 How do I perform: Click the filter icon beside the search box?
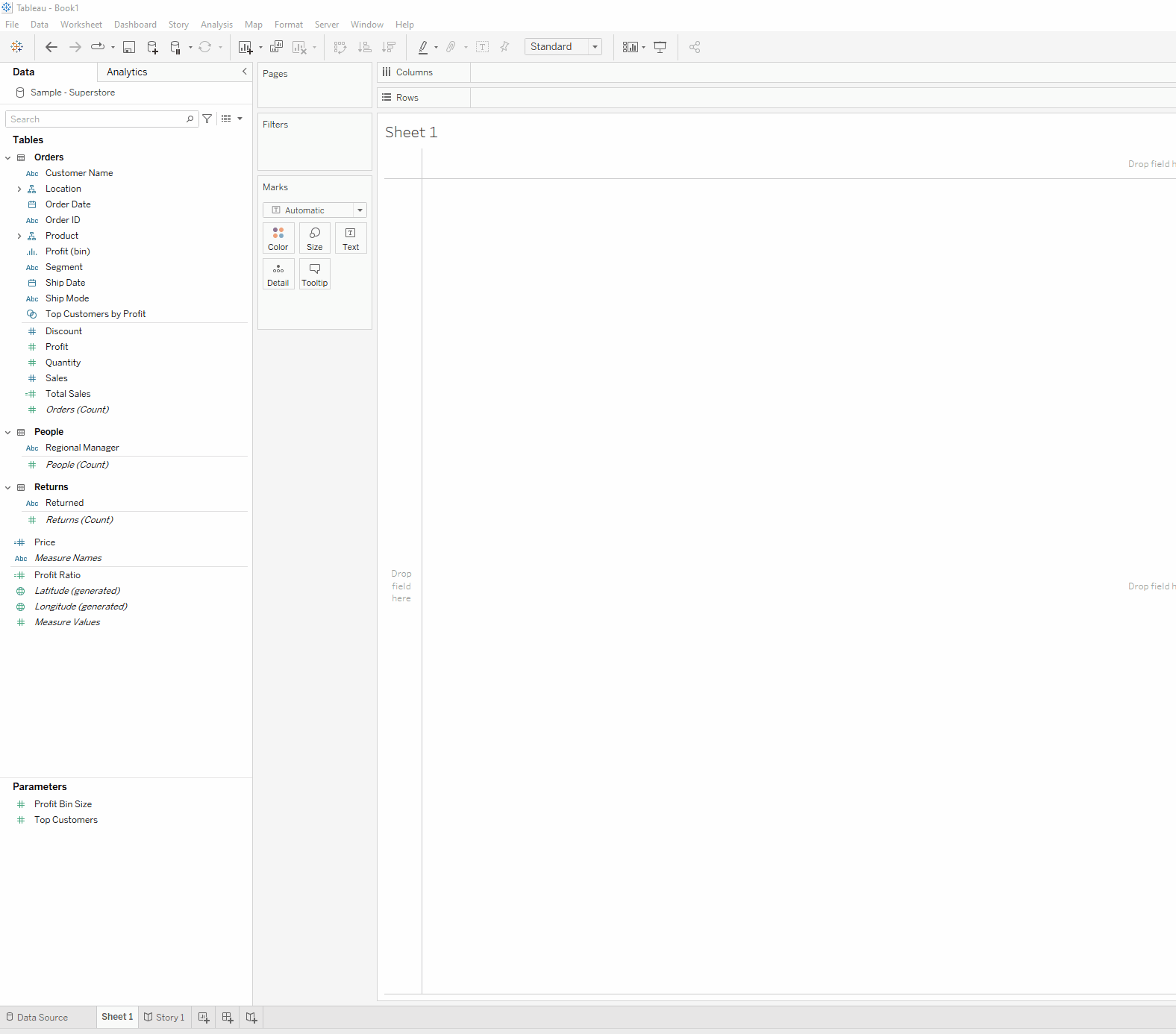coord(207,119)
